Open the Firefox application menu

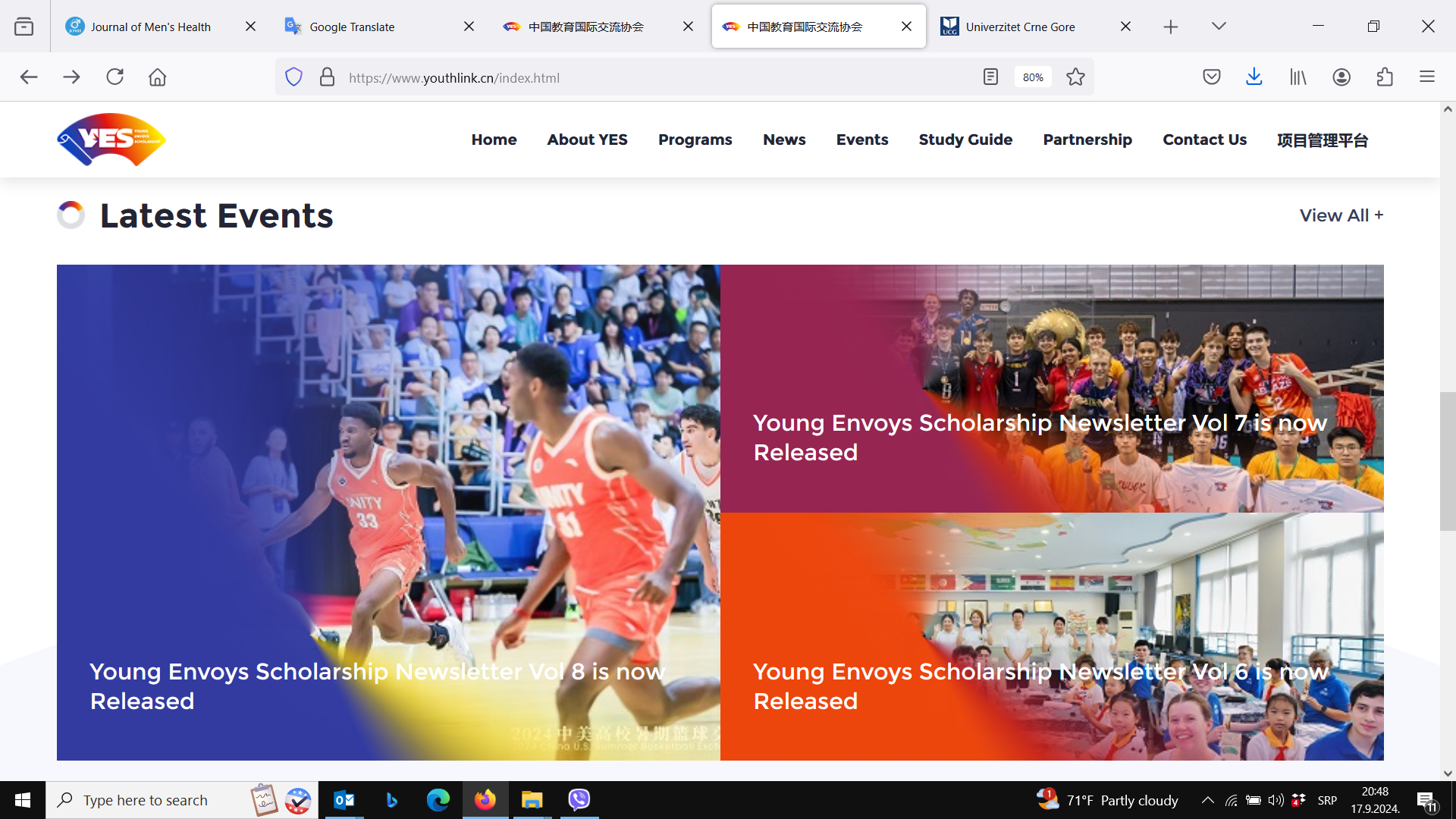point(1427,77)
